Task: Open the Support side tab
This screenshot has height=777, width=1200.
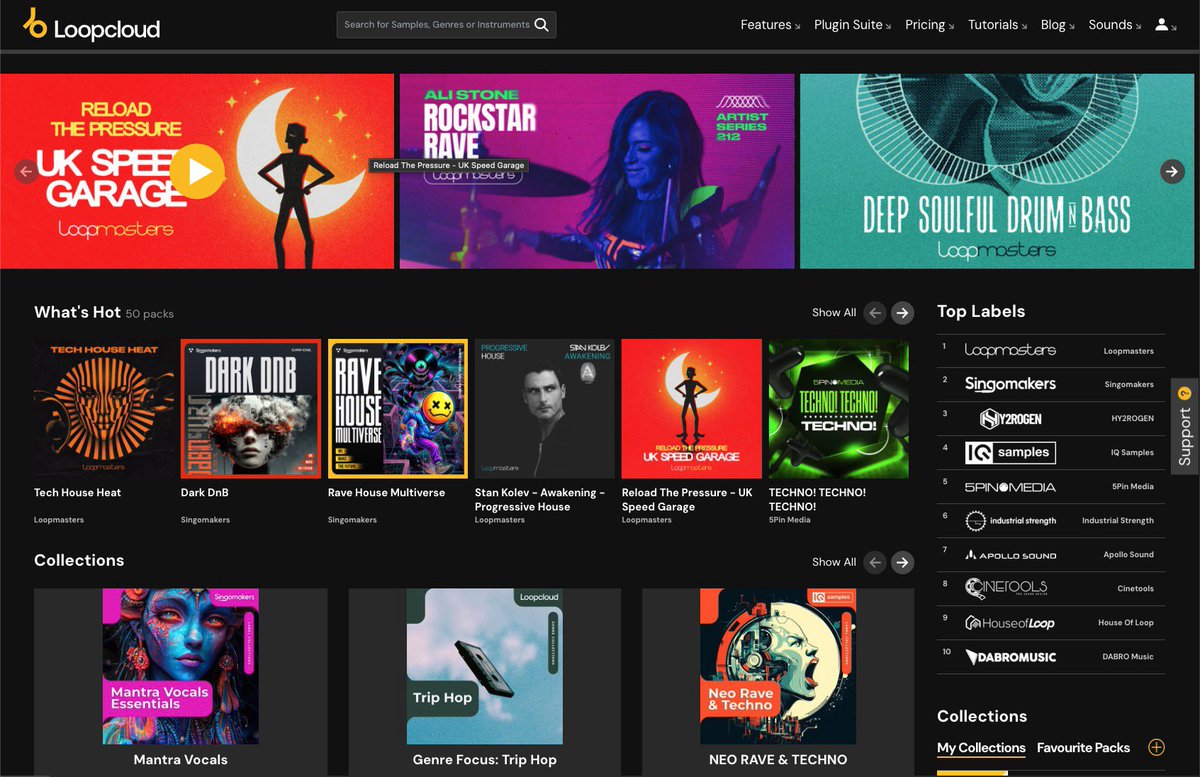Action: point(1185,425)
